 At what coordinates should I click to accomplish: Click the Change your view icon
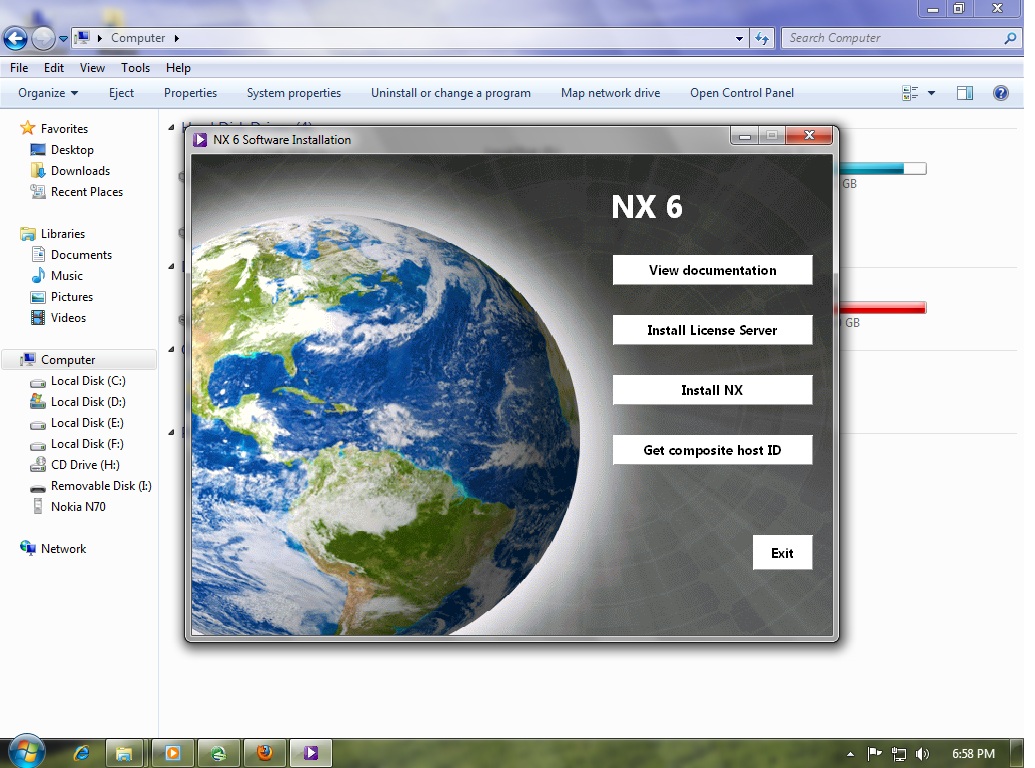[x=910, y=93]
